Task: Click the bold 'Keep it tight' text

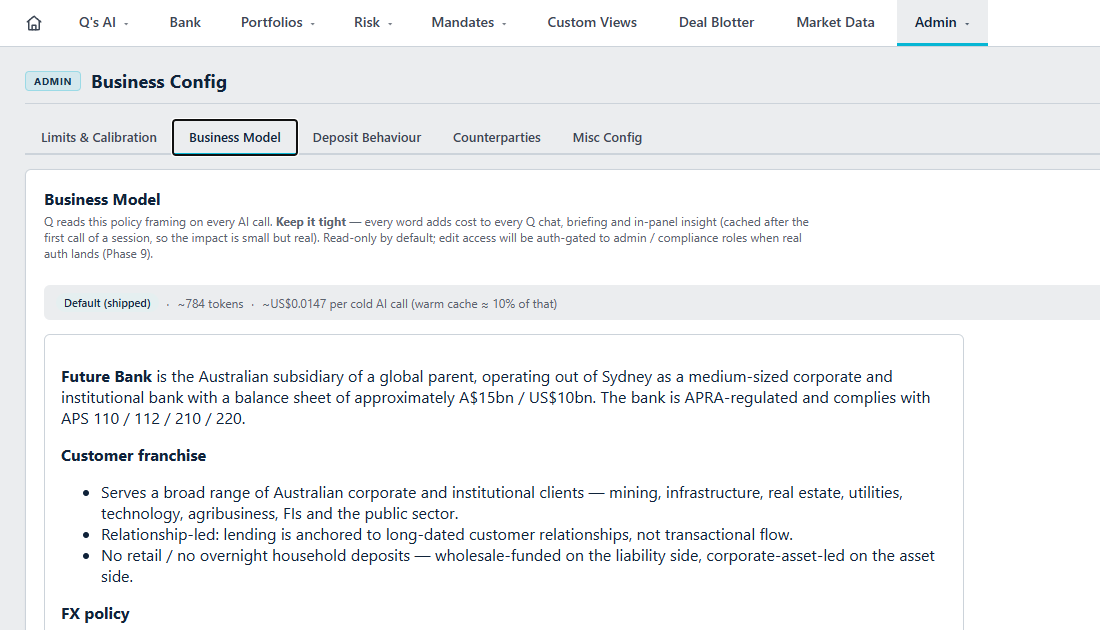Action: 311,222
